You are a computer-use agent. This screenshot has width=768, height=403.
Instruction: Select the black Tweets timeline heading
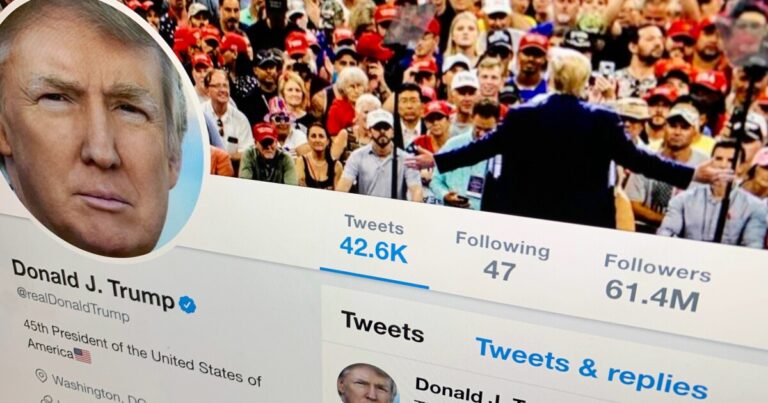[383, 325]
